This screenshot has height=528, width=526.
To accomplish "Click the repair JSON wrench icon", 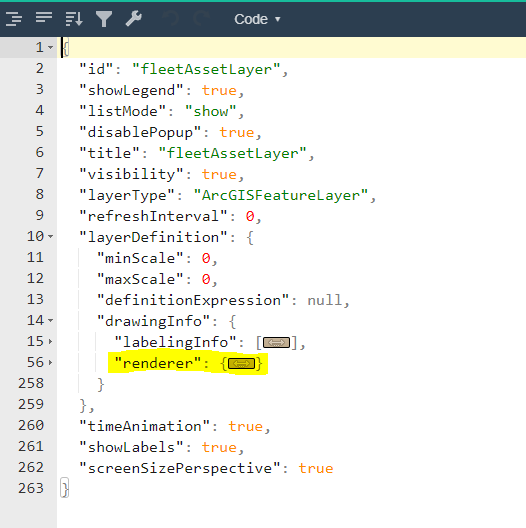I will pos(134,19).
